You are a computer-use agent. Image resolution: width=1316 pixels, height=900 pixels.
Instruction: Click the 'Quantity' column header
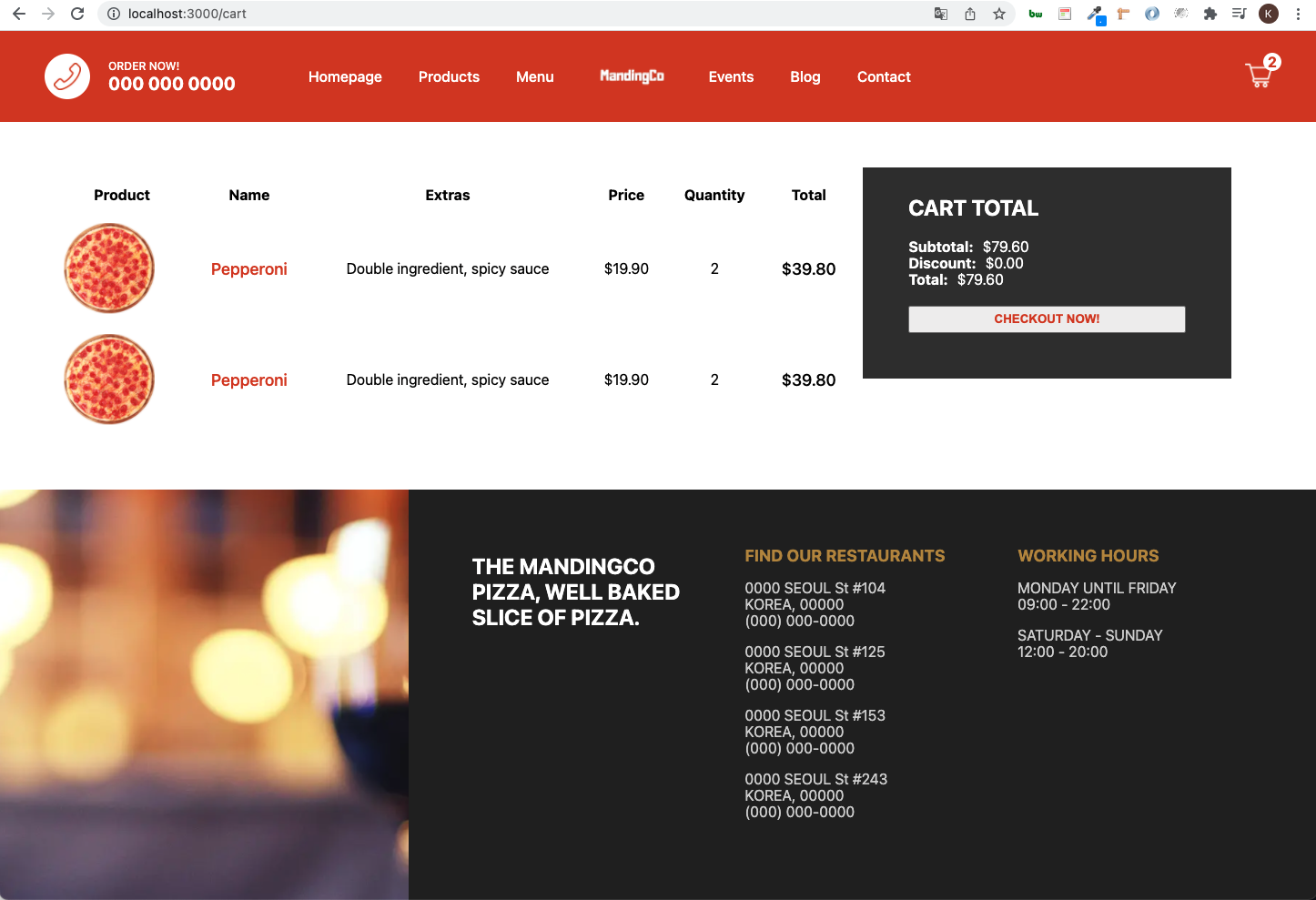[x=714, y=195]
